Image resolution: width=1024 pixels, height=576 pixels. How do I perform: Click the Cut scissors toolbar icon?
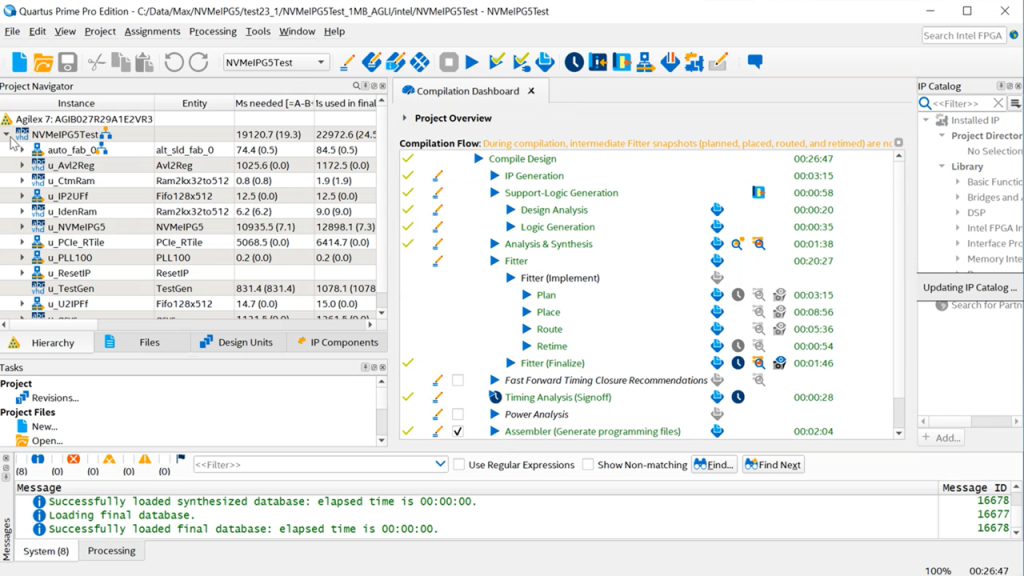pos(97,62)
